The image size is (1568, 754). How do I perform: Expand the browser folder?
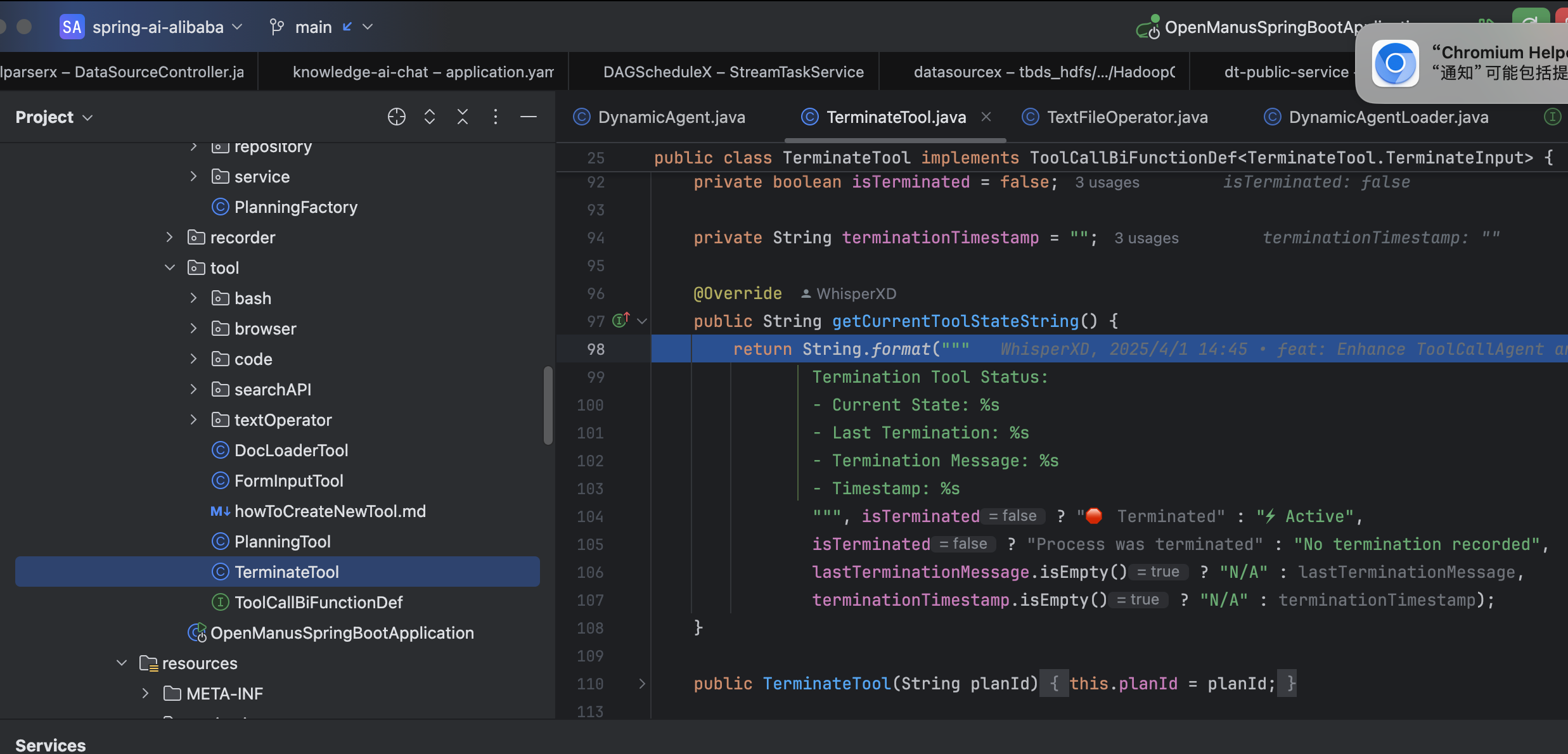coord(194,329)
